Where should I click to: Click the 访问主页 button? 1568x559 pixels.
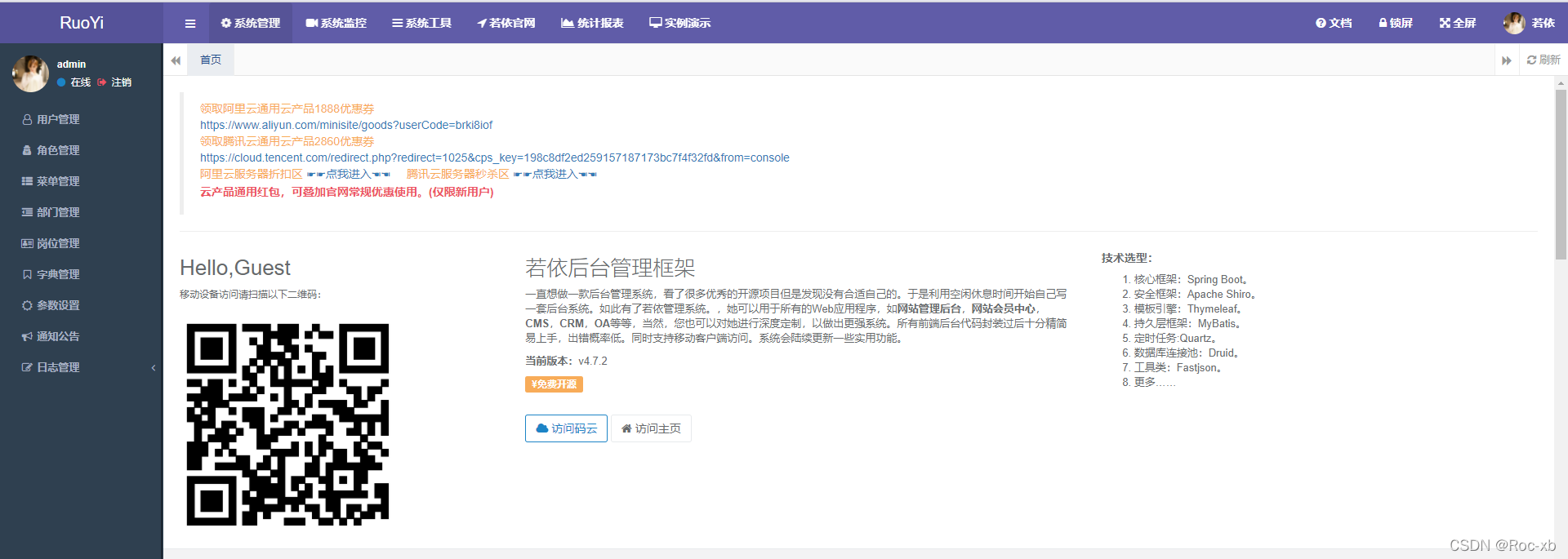click(x=651, y=428)
